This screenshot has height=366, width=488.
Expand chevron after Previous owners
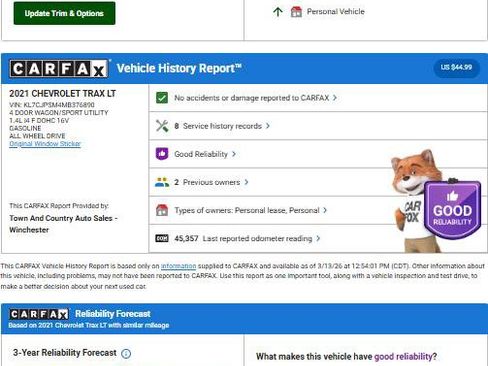pyautogui.click(x=246, y=182)
